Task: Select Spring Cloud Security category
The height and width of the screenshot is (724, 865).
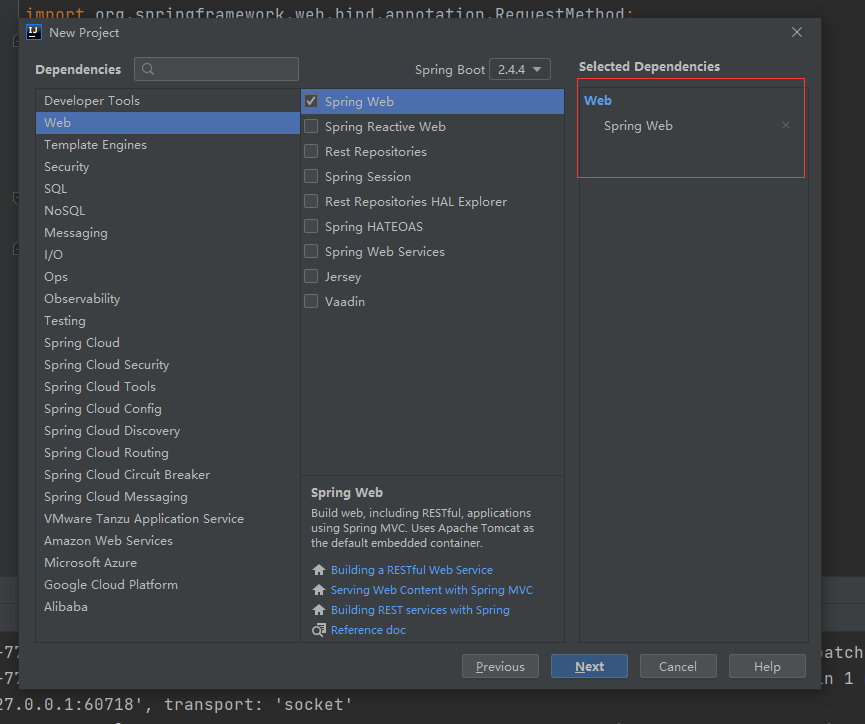Action: tap(168, 365)
